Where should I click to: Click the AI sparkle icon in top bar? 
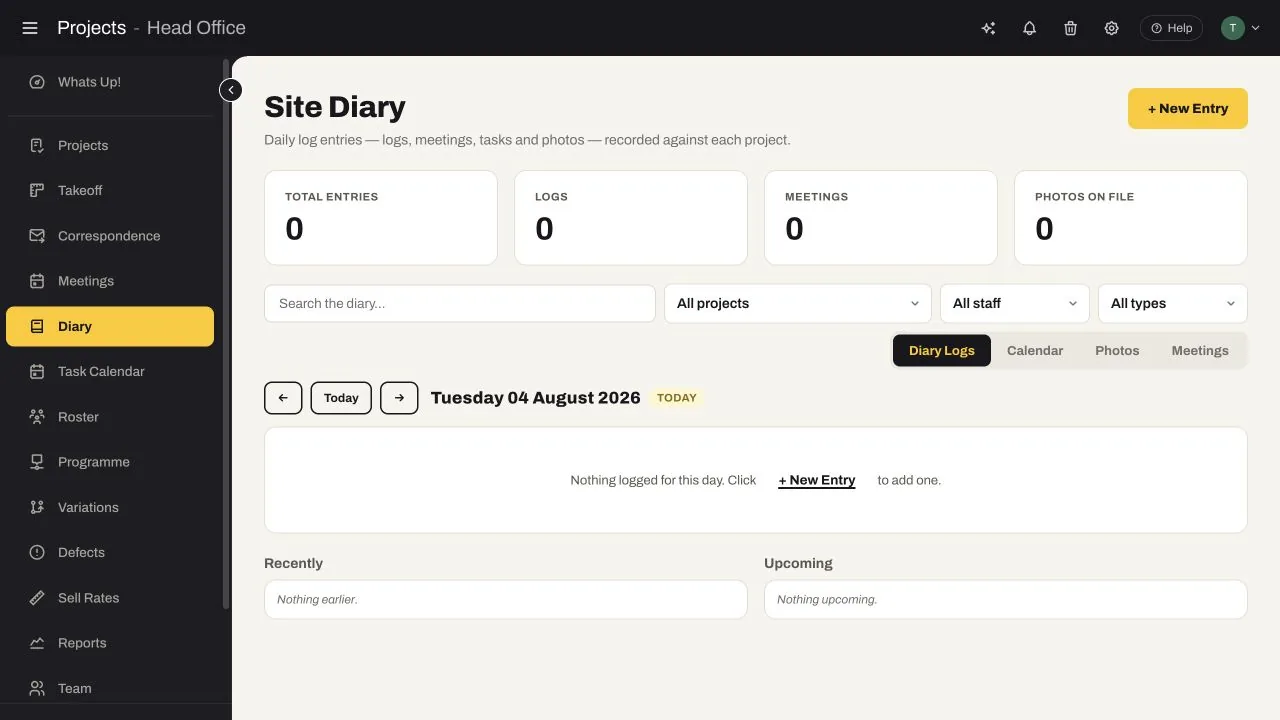click(988, 28)
